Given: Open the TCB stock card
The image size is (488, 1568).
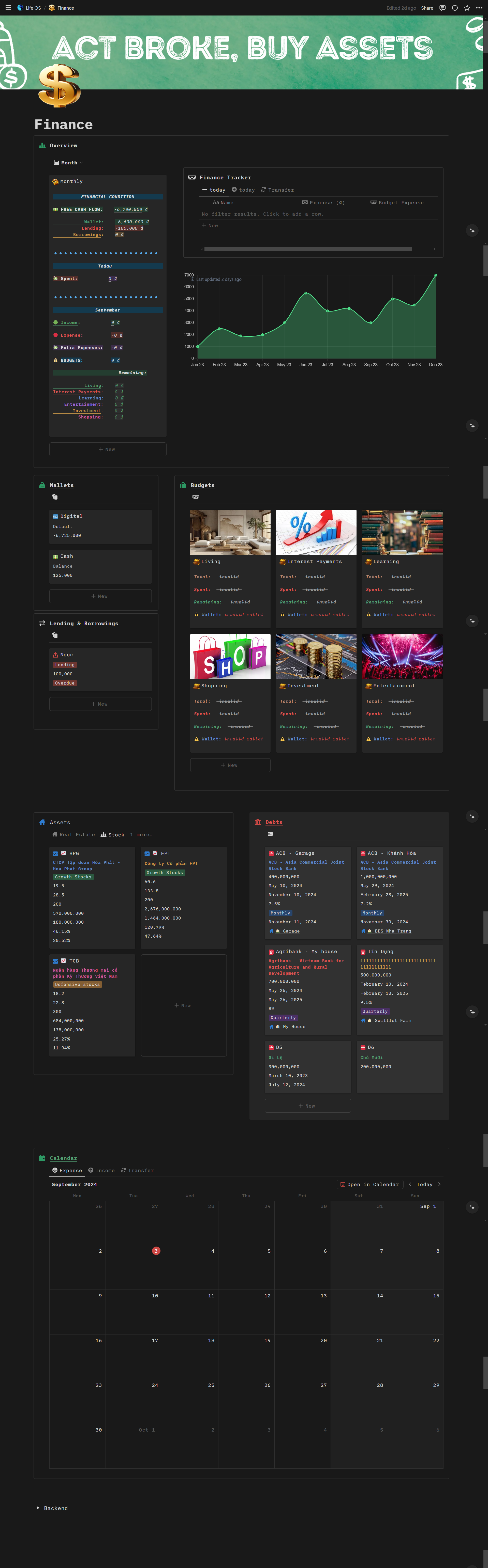Looking at the screenshot, I should point(92,1005).
